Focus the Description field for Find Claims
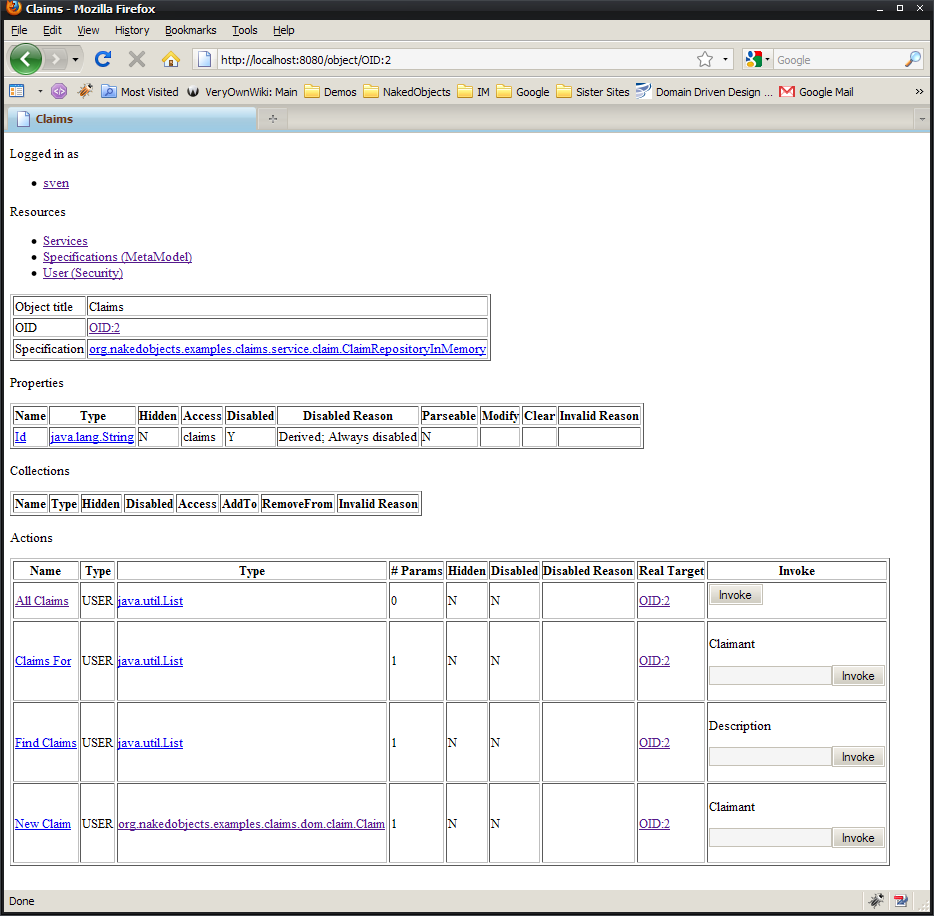 (770, 757)
